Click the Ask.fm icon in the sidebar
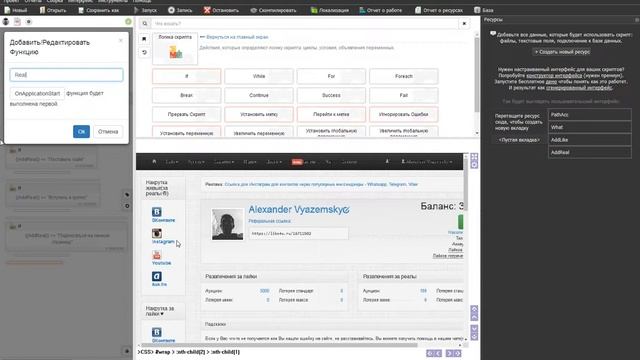Image resolution: width=640 pixels, height=360 pixels. [x=157, y=277]
